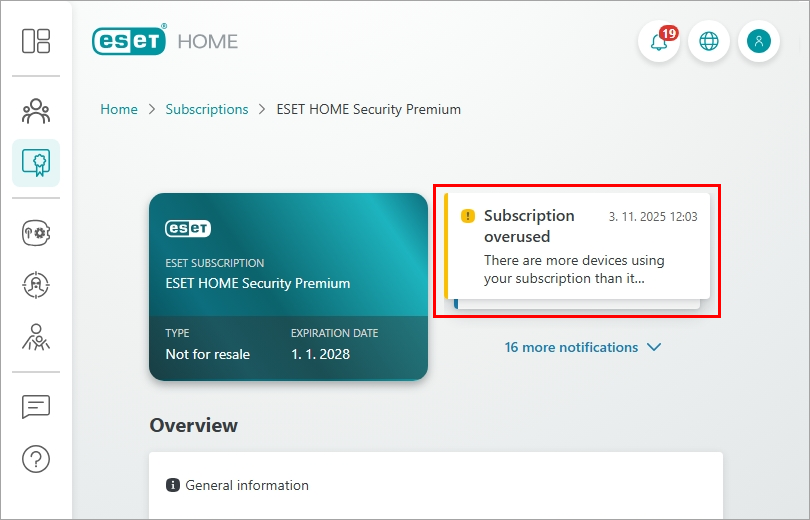Expand the 16 more notifications list

coord(571,347)
